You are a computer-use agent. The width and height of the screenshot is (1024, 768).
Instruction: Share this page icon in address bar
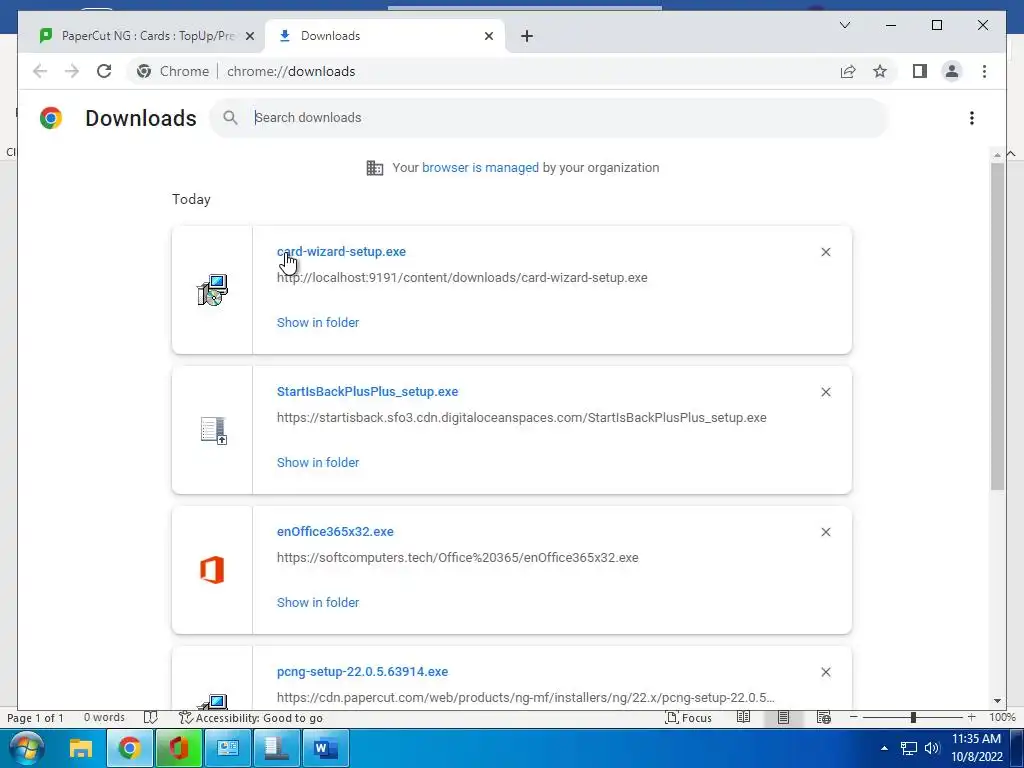click(848, 71)
